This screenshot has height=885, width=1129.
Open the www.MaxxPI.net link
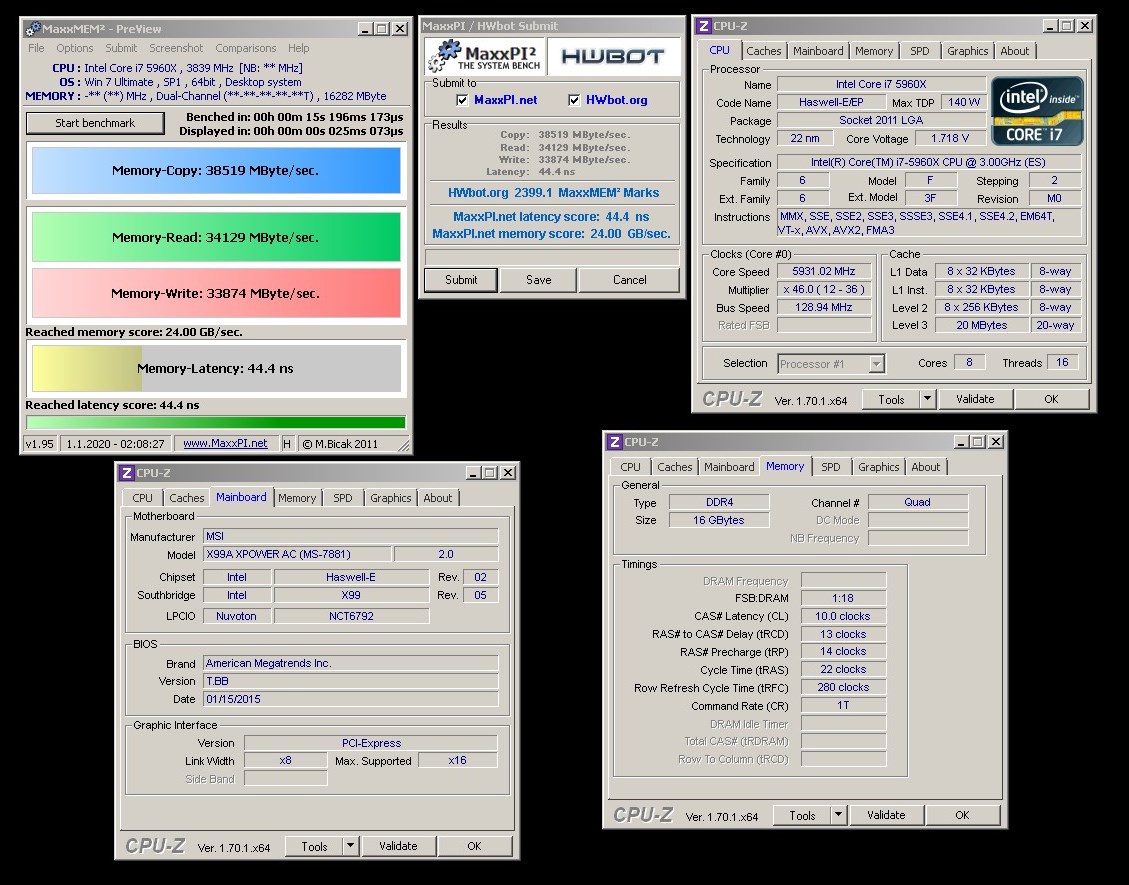pyautogui.click(x=225, y=444)
